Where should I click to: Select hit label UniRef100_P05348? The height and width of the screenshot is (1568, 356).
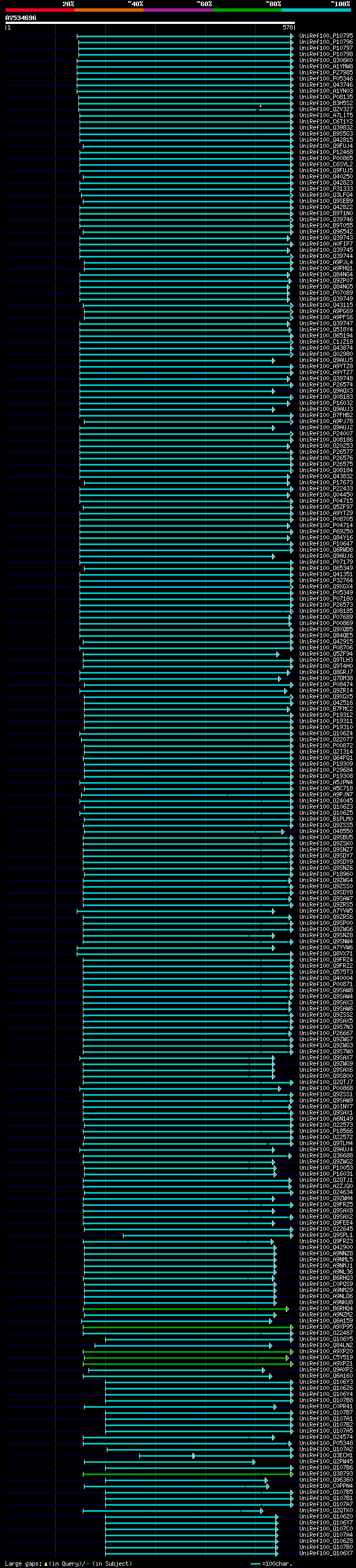pos(325,1443)
